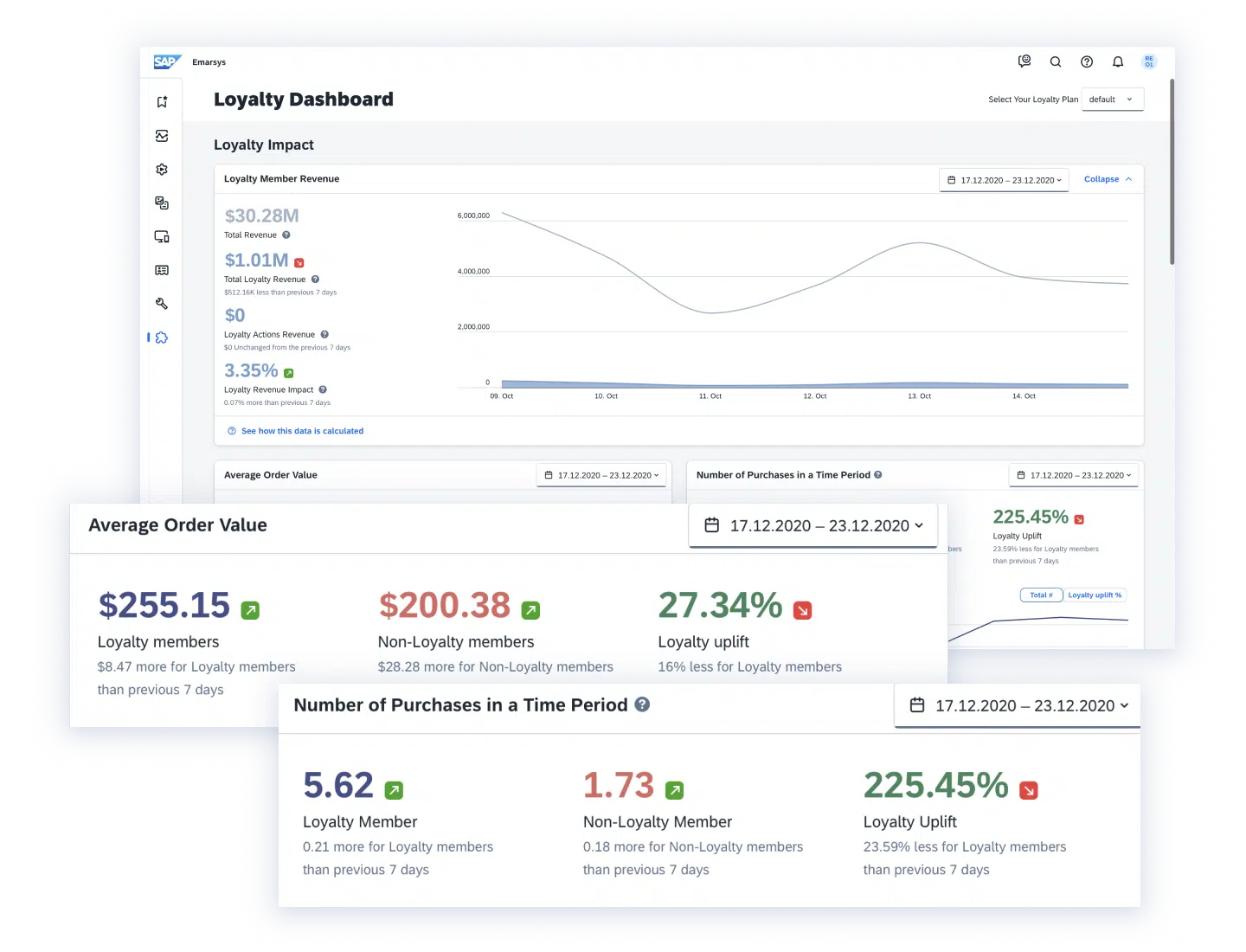Click green up-trend icon beside $255.15
Image resolution: width=1246 pixels, height=952 pixels.
250,610
